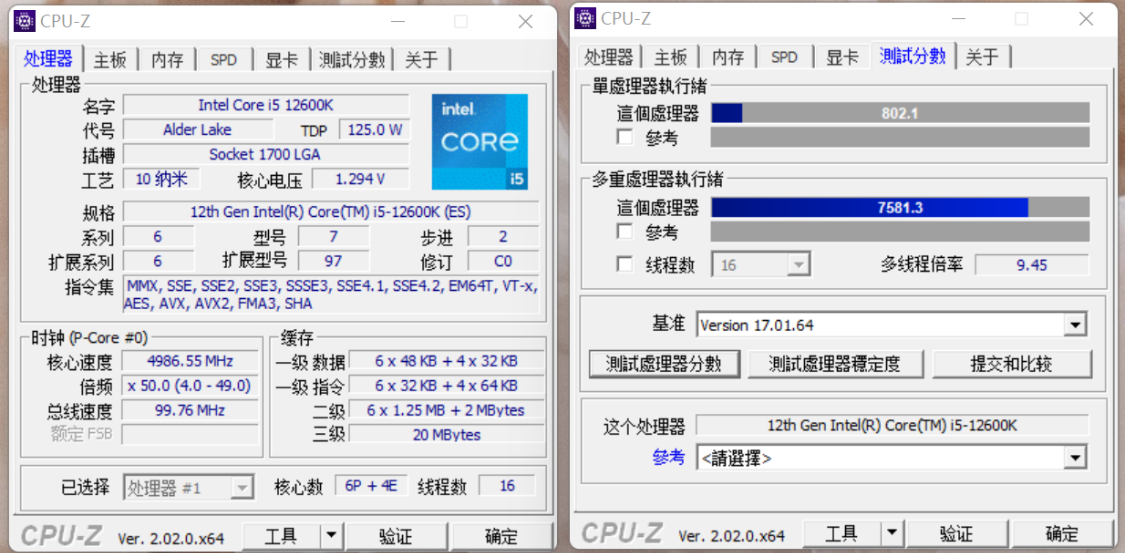The width and height of the screenshot is (1125, 553).
Task: Click the 測試處理器分數 button
Action: point(664,364)
